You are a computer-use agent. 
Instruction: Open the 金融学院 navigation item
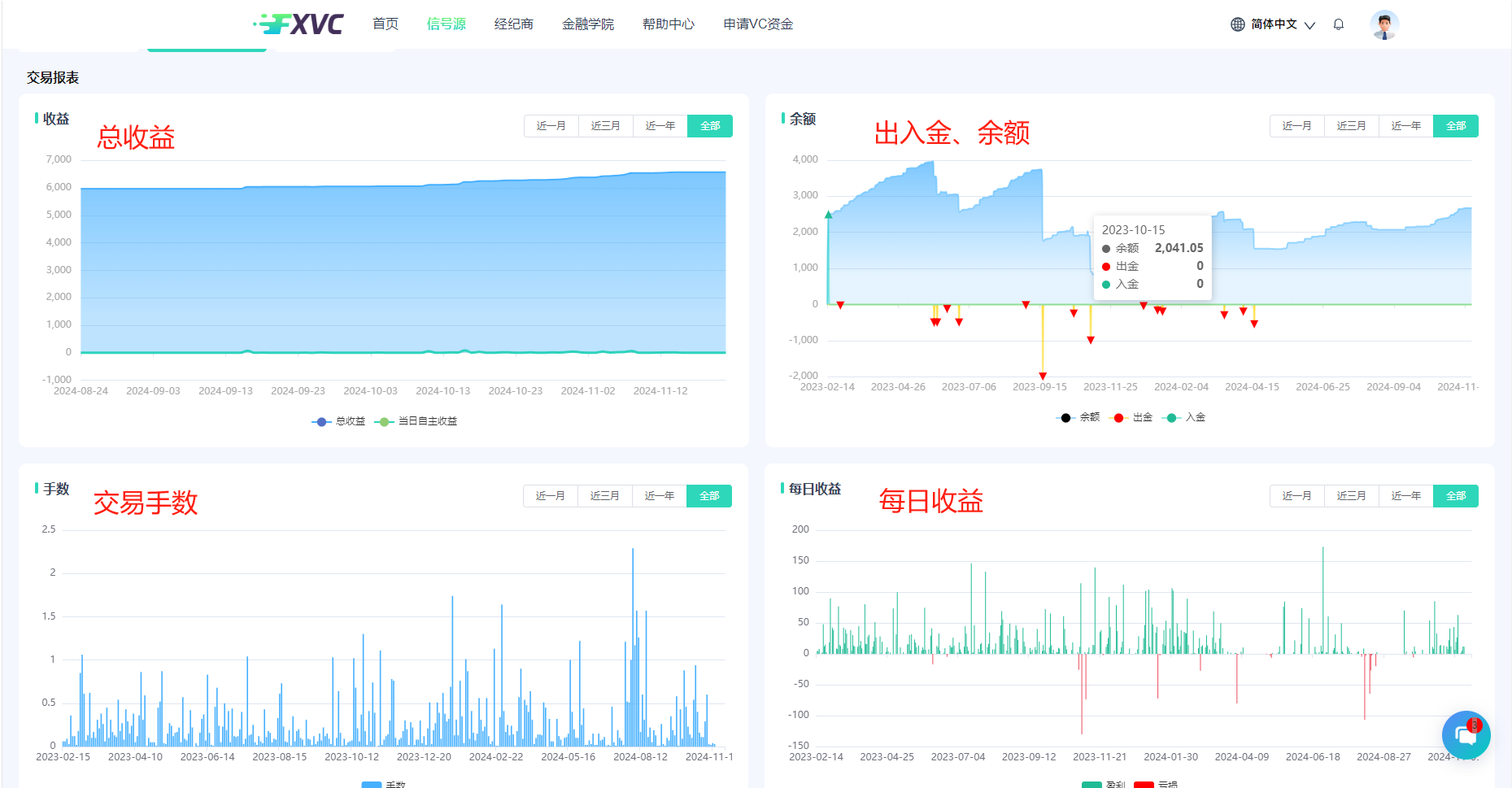point(588,24)
